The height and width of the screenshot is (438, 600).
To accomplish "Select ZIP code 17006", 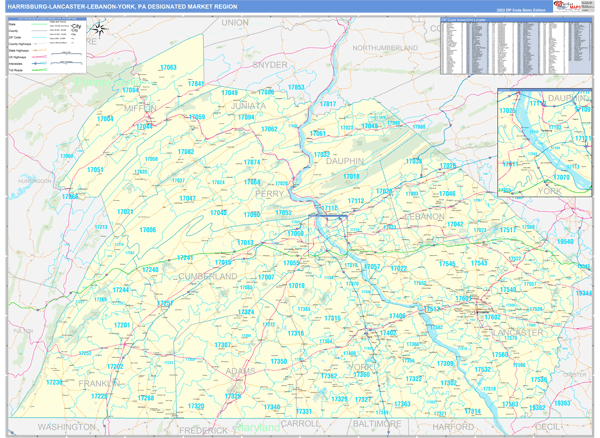I will 148,230.
